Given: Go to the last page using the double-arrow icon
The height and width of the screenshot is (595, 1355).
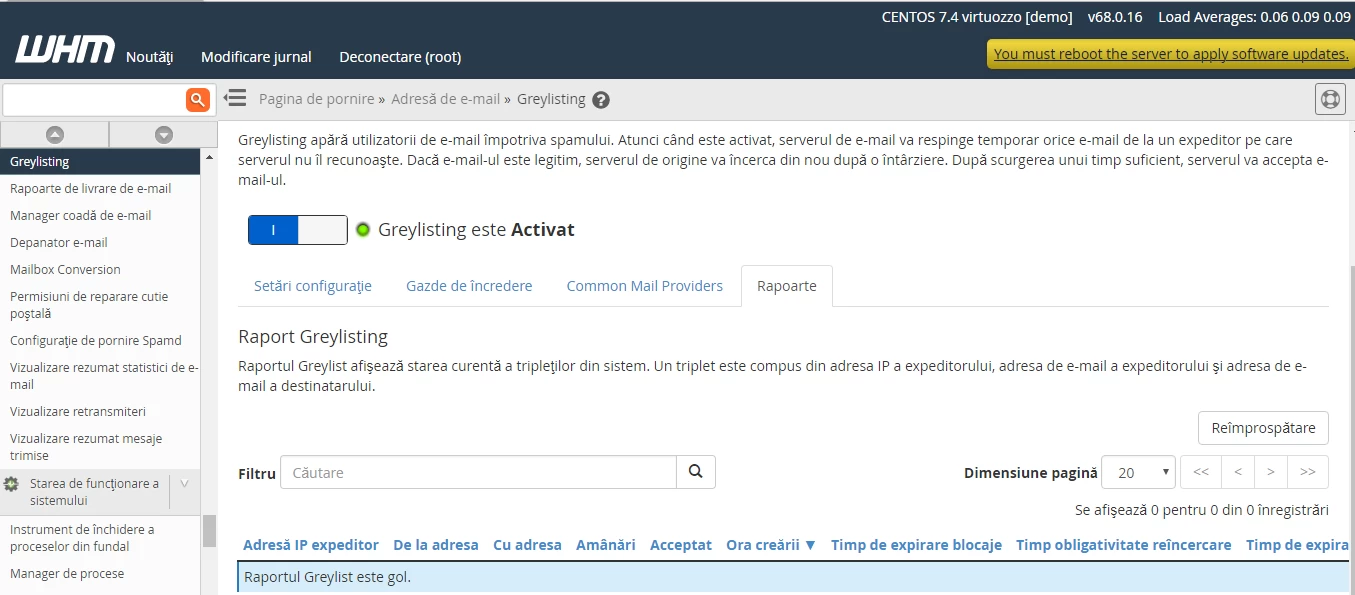Looking at the screenshot, I should tap(1308, 471).
